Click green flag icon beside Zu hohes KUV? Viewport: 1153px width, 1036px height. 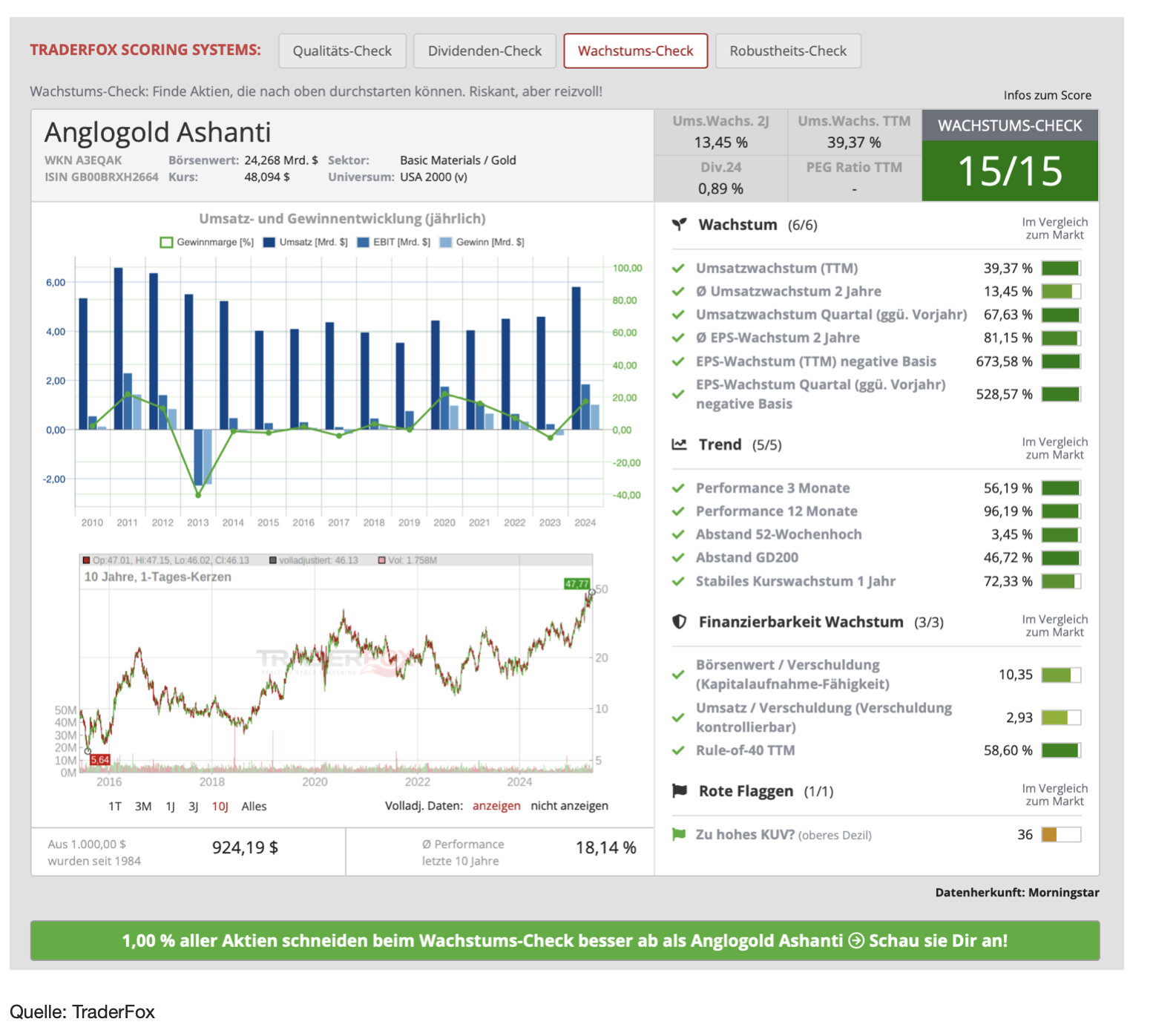678,834
